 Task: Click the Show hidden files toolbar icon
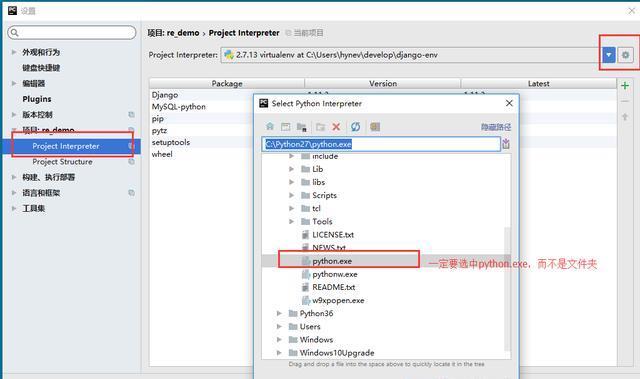point(375,126)
